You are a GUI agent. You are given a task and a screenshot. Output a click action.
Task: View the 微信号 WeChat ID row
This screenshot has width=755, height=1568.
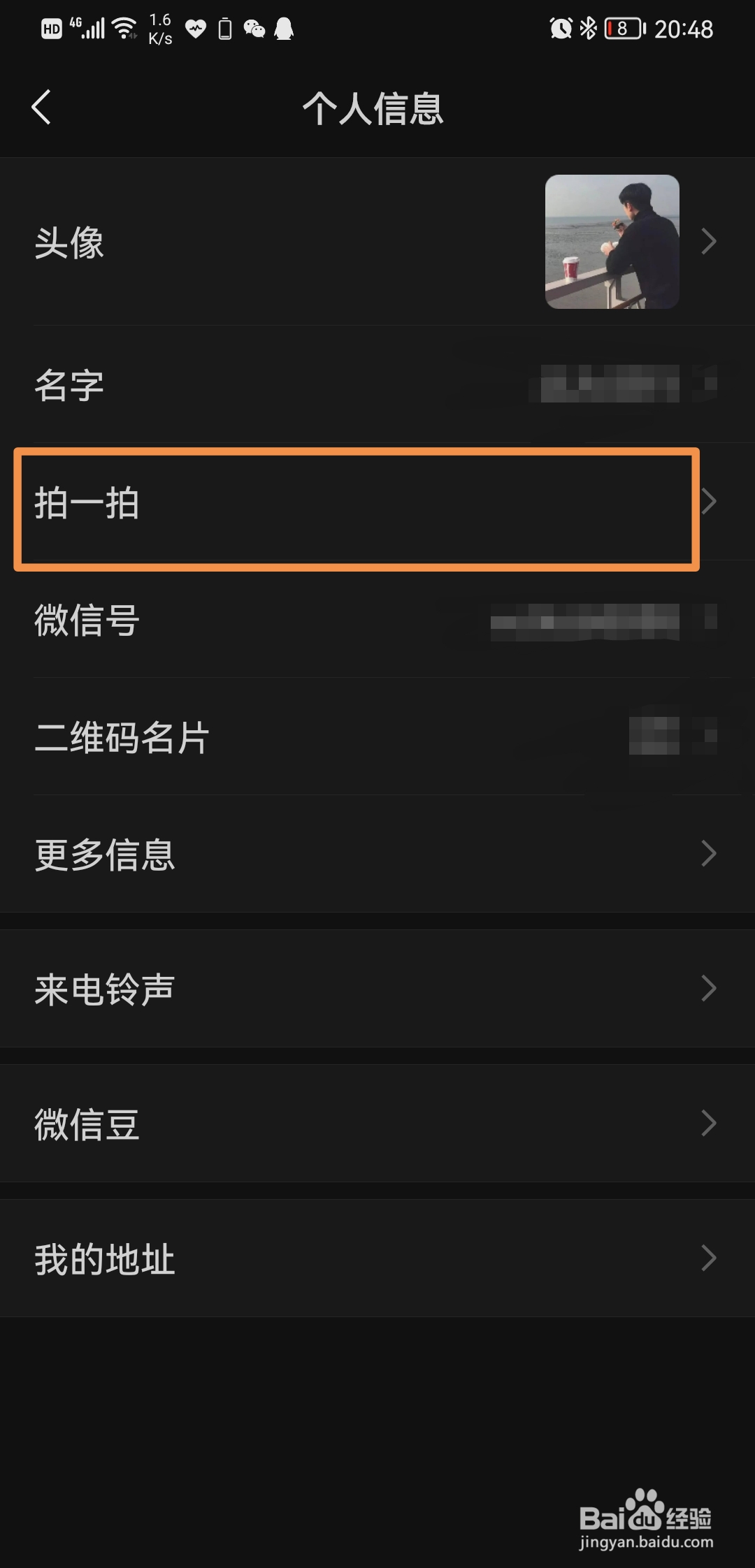(x=377, y=619)
